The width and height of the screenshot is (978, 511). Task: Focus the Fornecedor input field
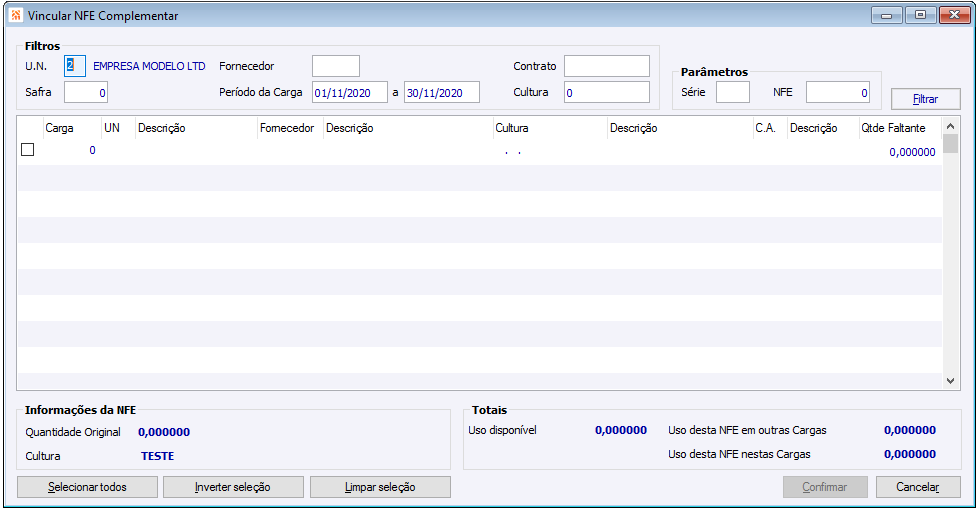coord(336,66)
